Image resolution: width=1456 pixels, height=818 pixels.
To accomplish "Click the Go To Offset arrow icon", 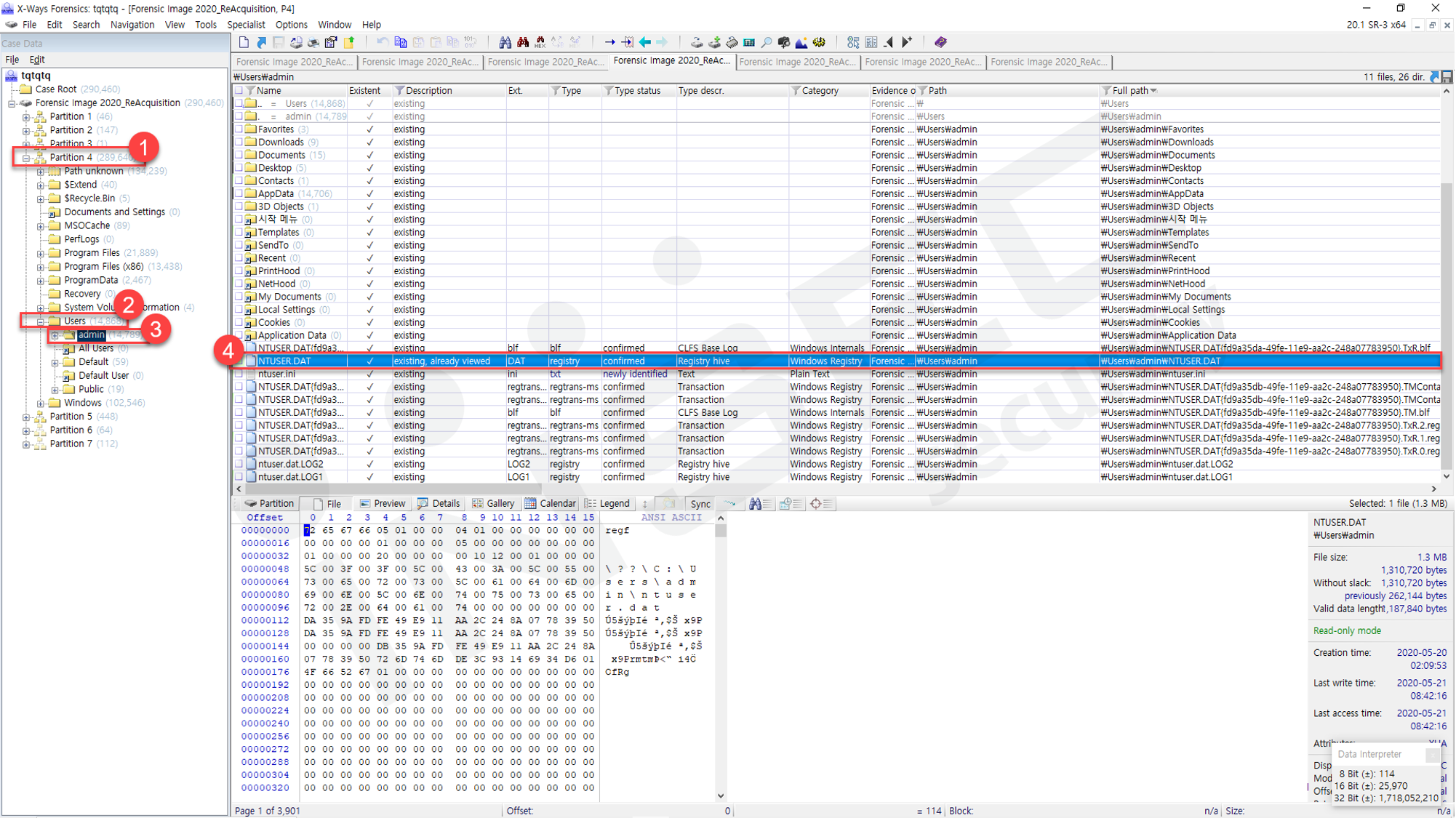I will coord(609,42).
